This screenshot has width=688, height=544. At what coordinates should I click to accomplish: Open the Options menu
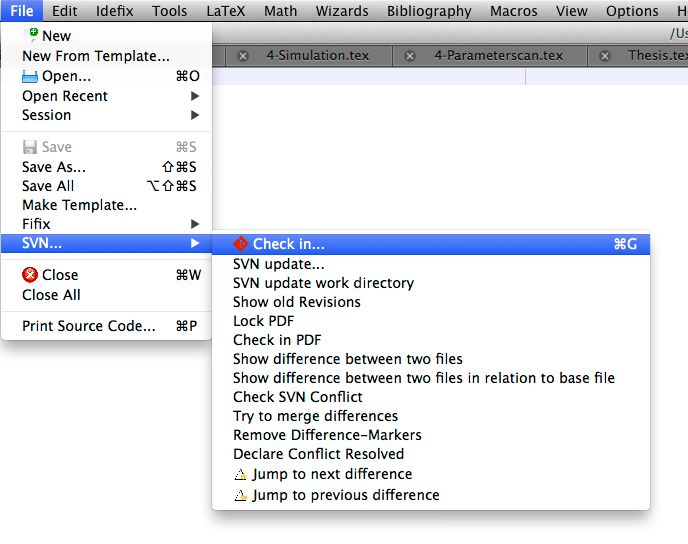click(632, 11)
